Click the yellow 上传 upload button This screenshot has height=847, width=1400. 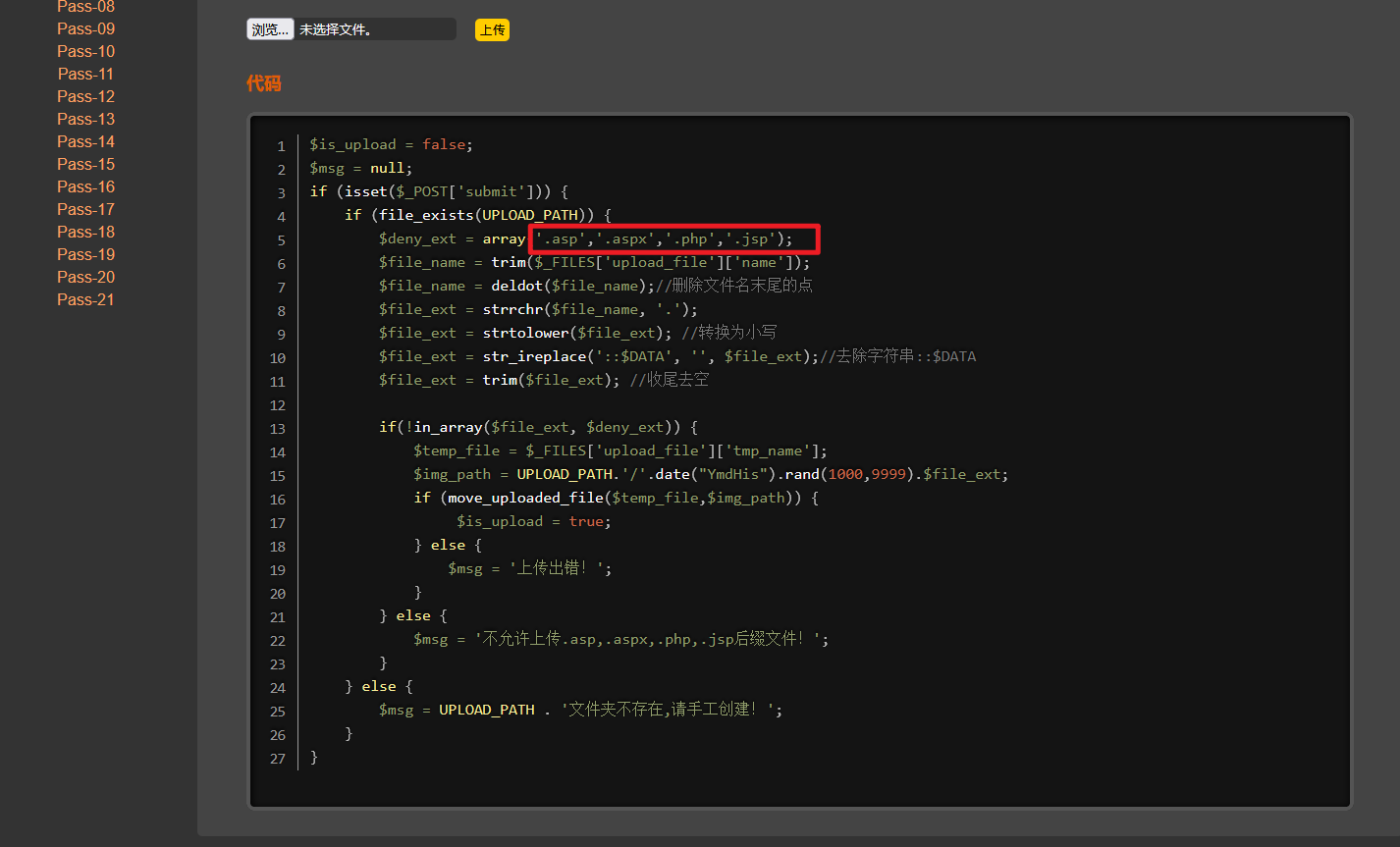click(492, 29)
